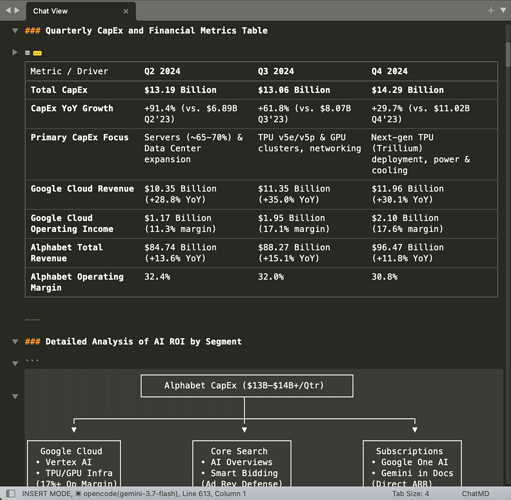Image resolution: width=511 pixels, height=500 pixels.
Task: Click the '$11.96 Billion (+30.1% YoY)' cell
Action: pos(408,194)
